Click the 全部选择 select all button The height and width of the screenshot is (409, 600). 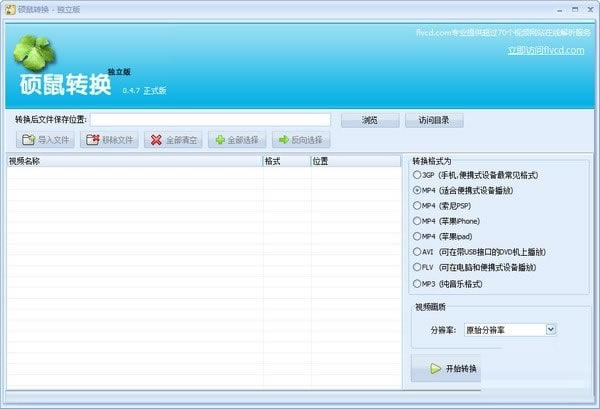237,140
